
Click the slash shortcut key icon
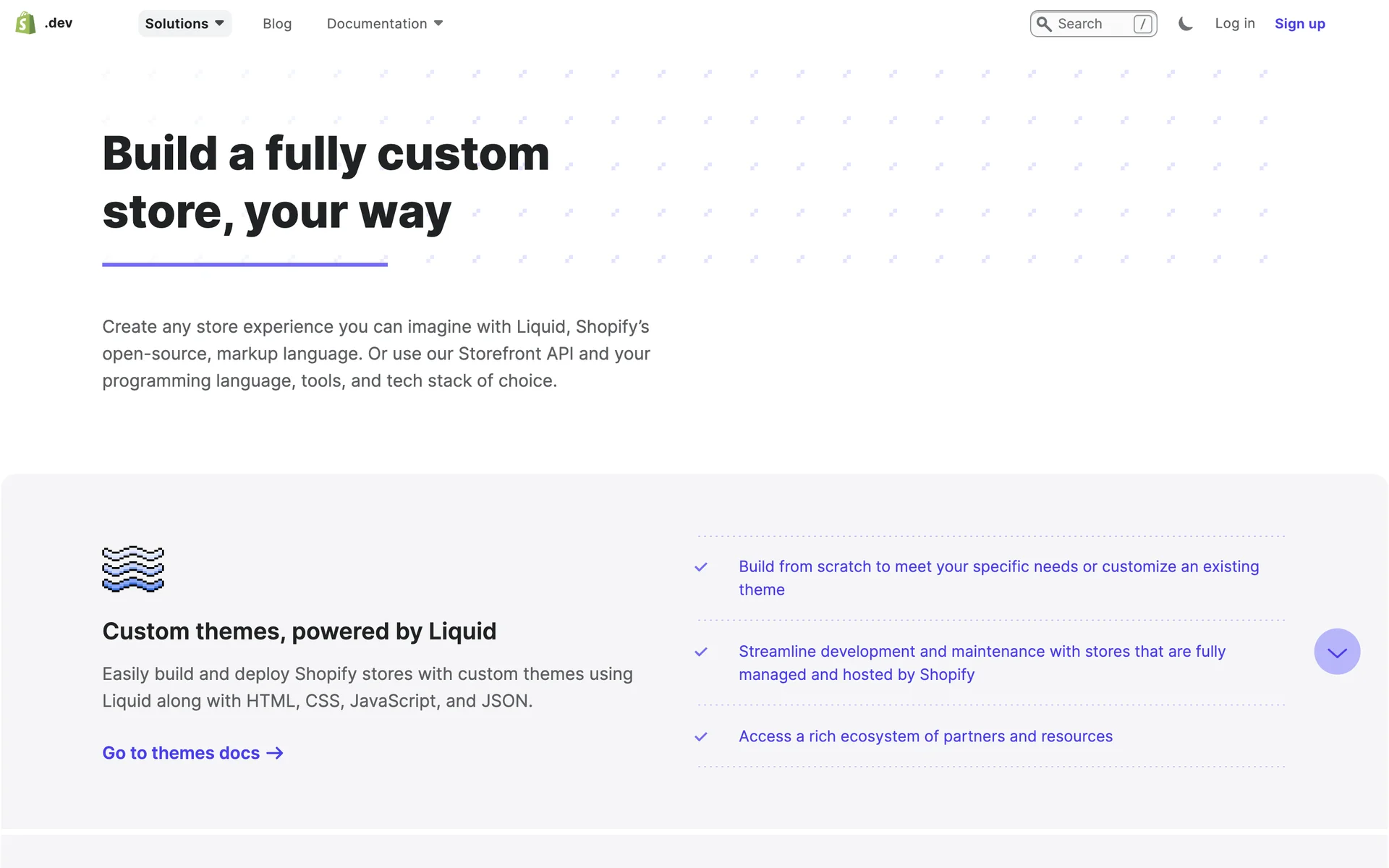tap(1142, 24)
